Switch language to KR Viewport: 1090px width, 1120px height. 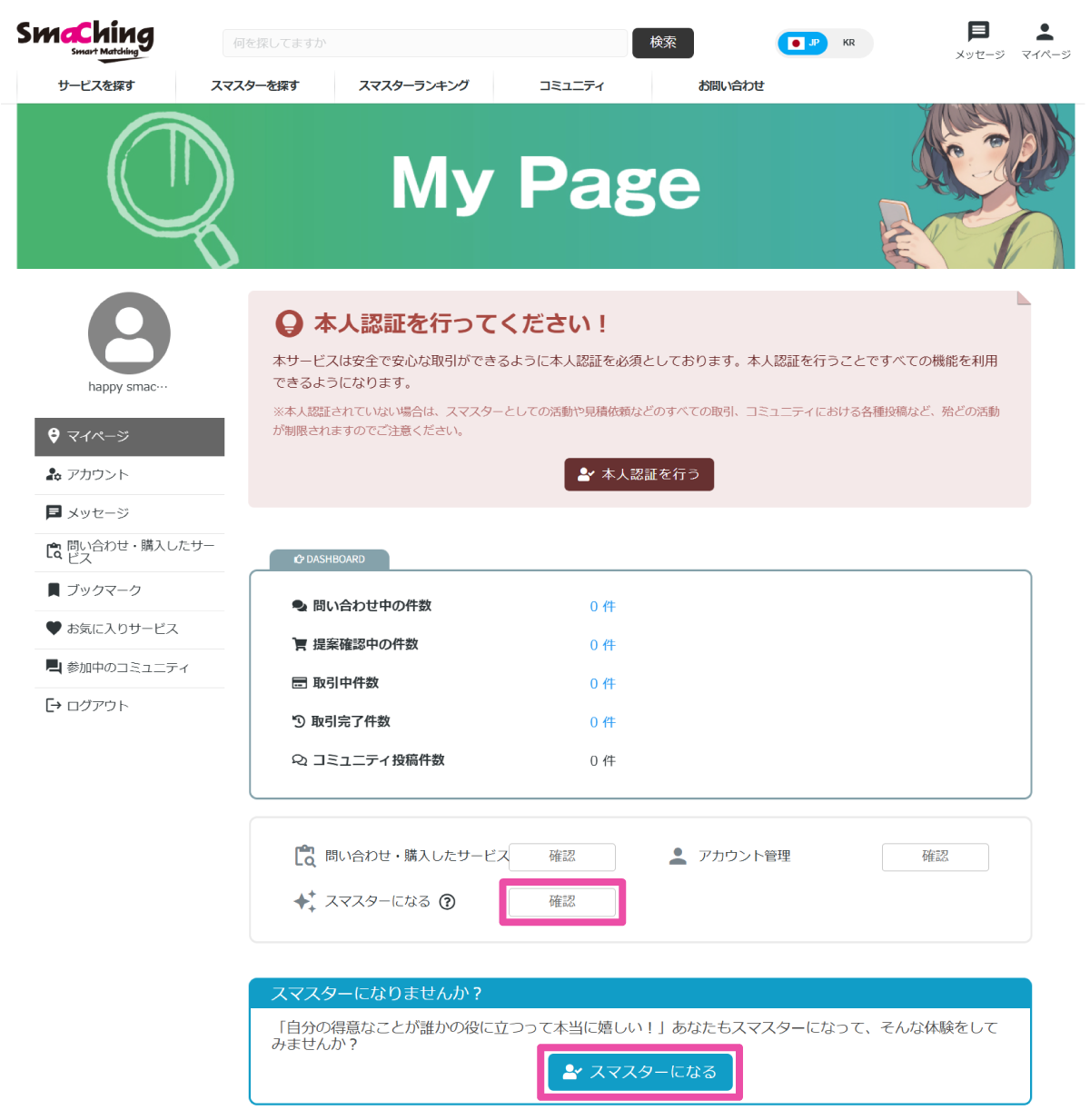click(848, 43)
